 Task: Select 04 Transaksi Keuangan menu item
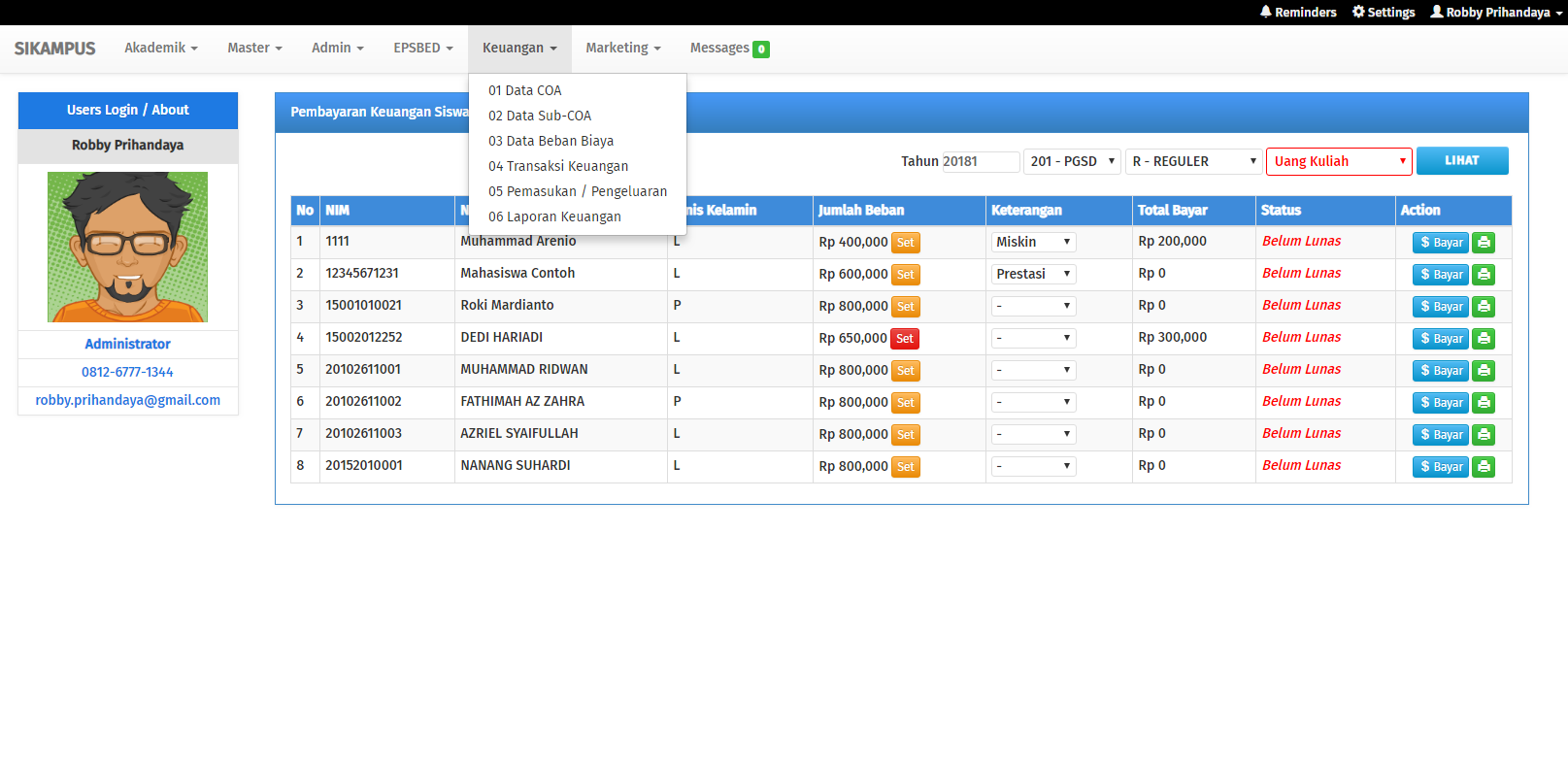point(558,166)
